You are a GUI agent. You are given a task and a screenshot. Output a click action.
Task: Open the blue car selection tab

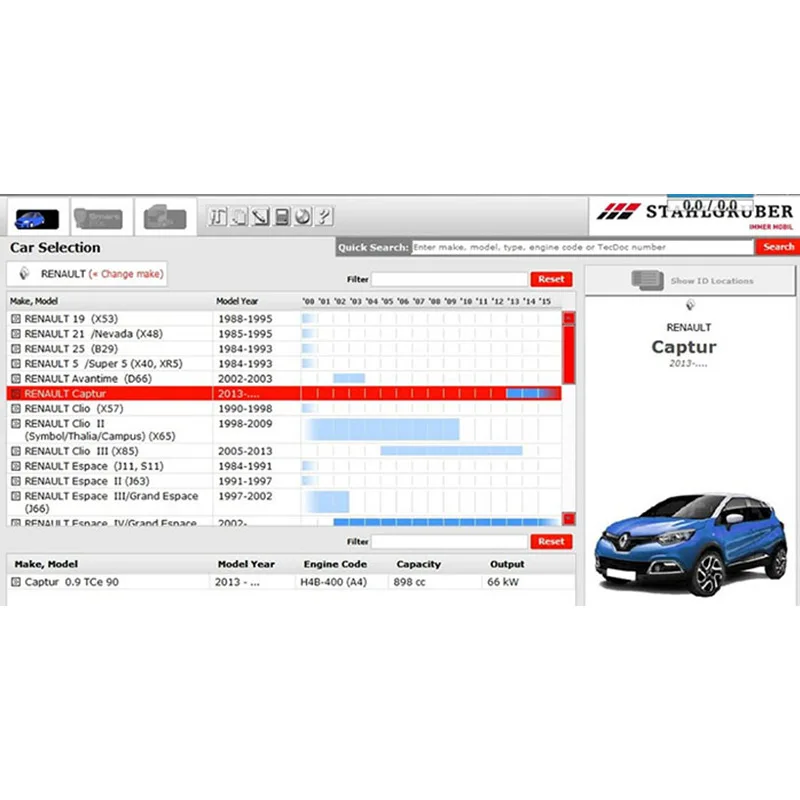37,219
